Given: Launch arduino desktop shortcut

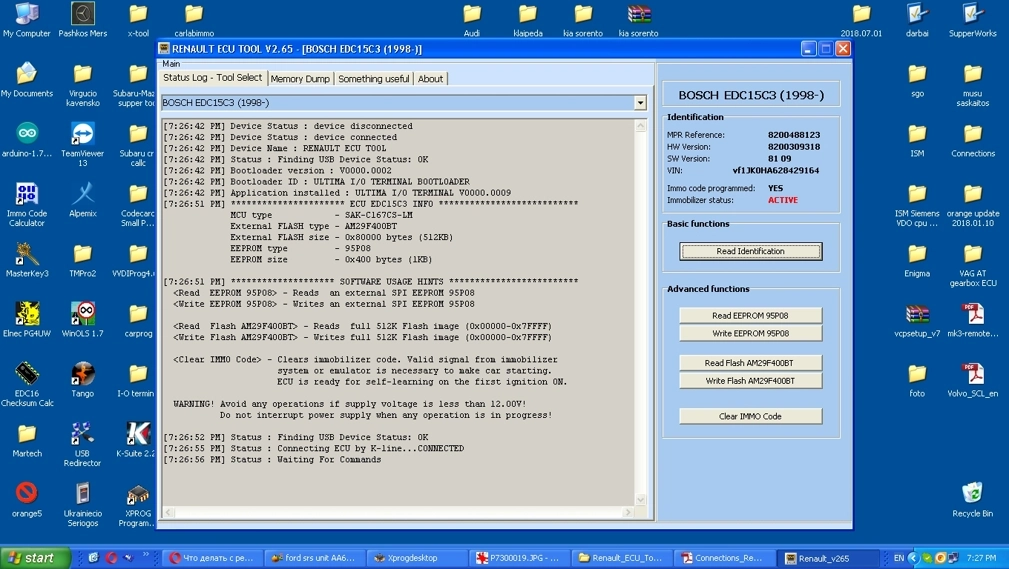Looking at the screenshot, I should (x=26, y=139).
